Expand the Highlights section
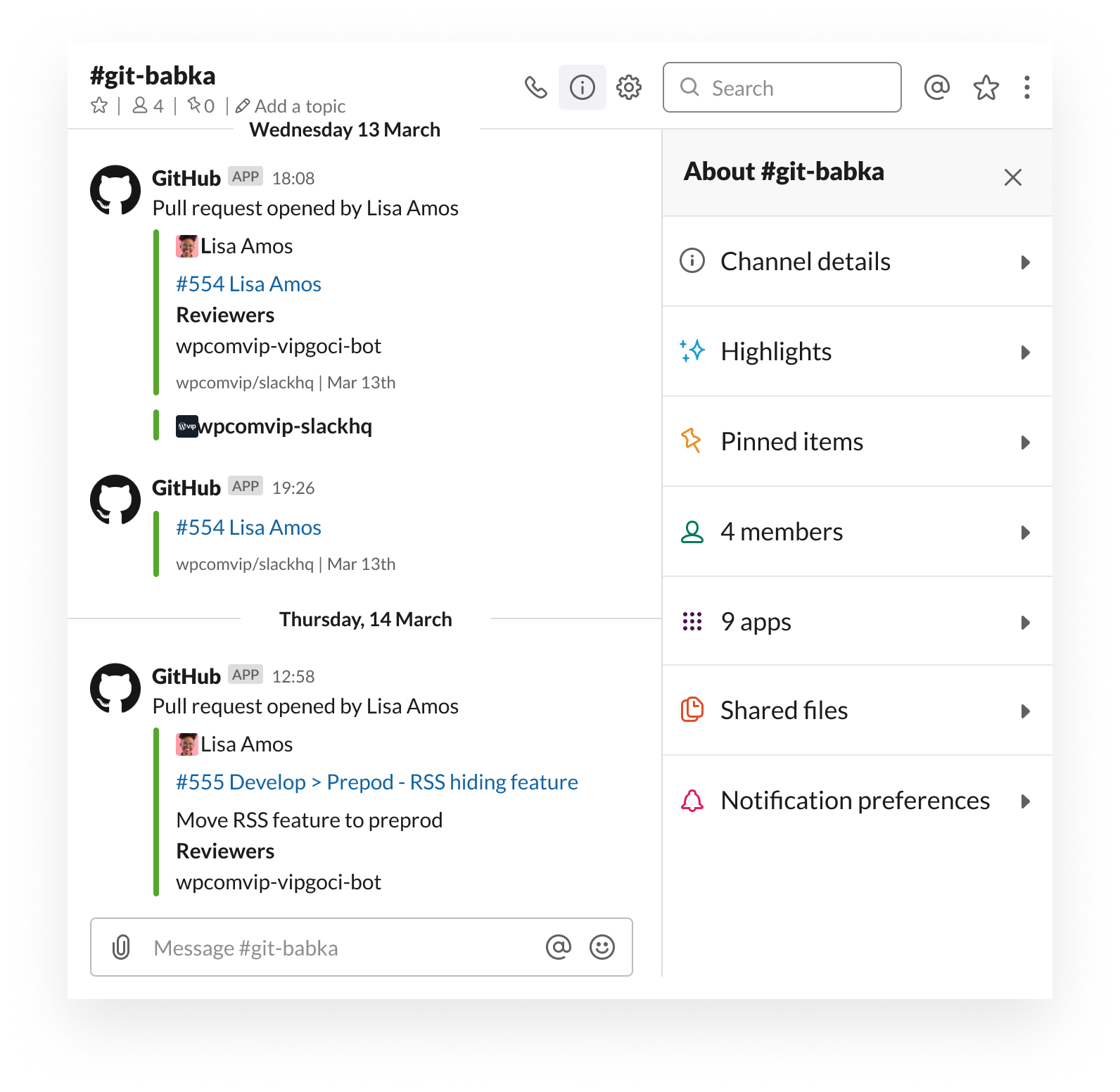This screenshot has width=1120, height=1092. pyautogui.click(x=858, y=352)
